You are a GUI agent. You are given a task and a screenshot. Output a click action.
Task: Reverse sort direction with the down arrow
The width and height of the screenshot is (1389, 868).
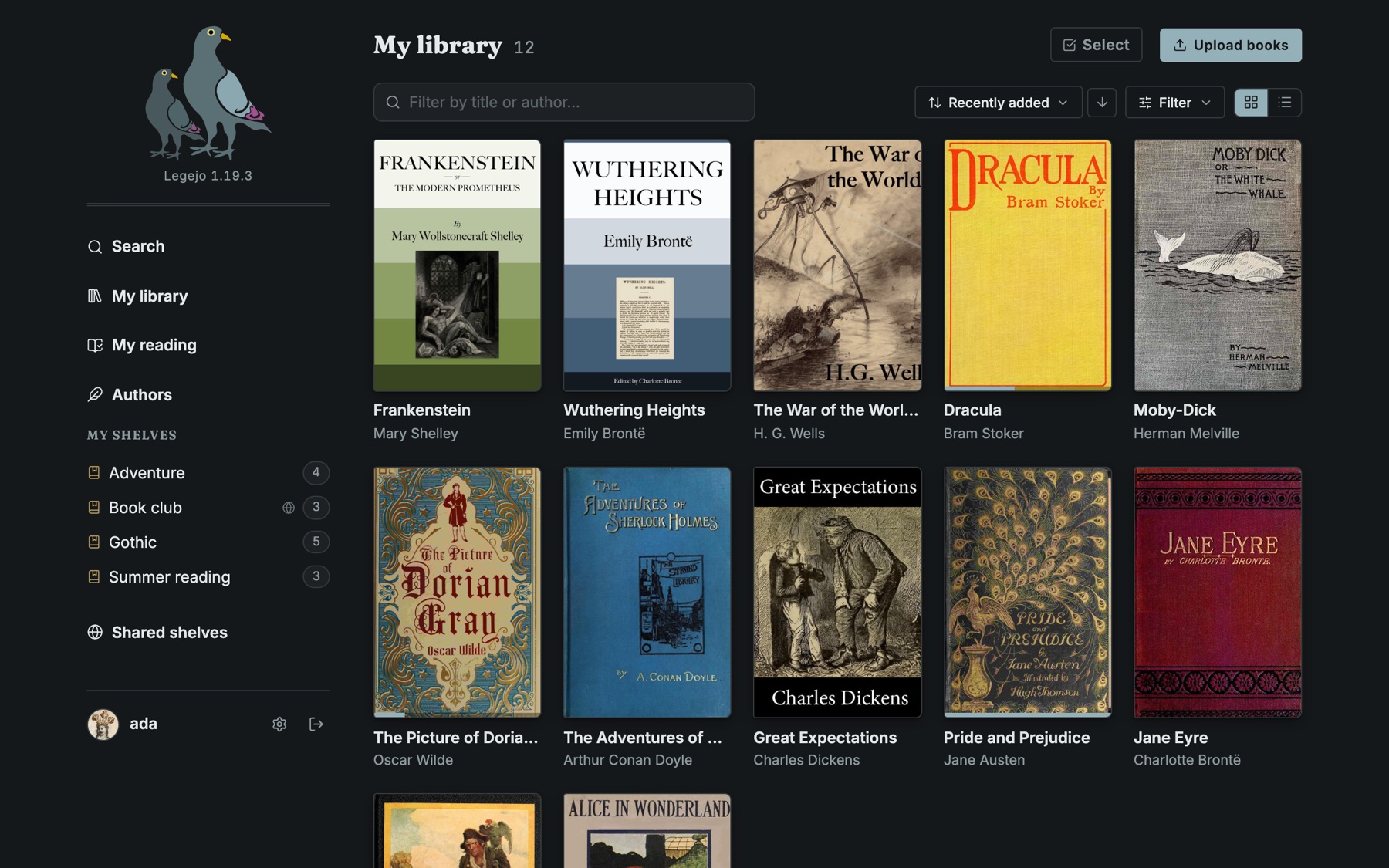pos(1102,103)
